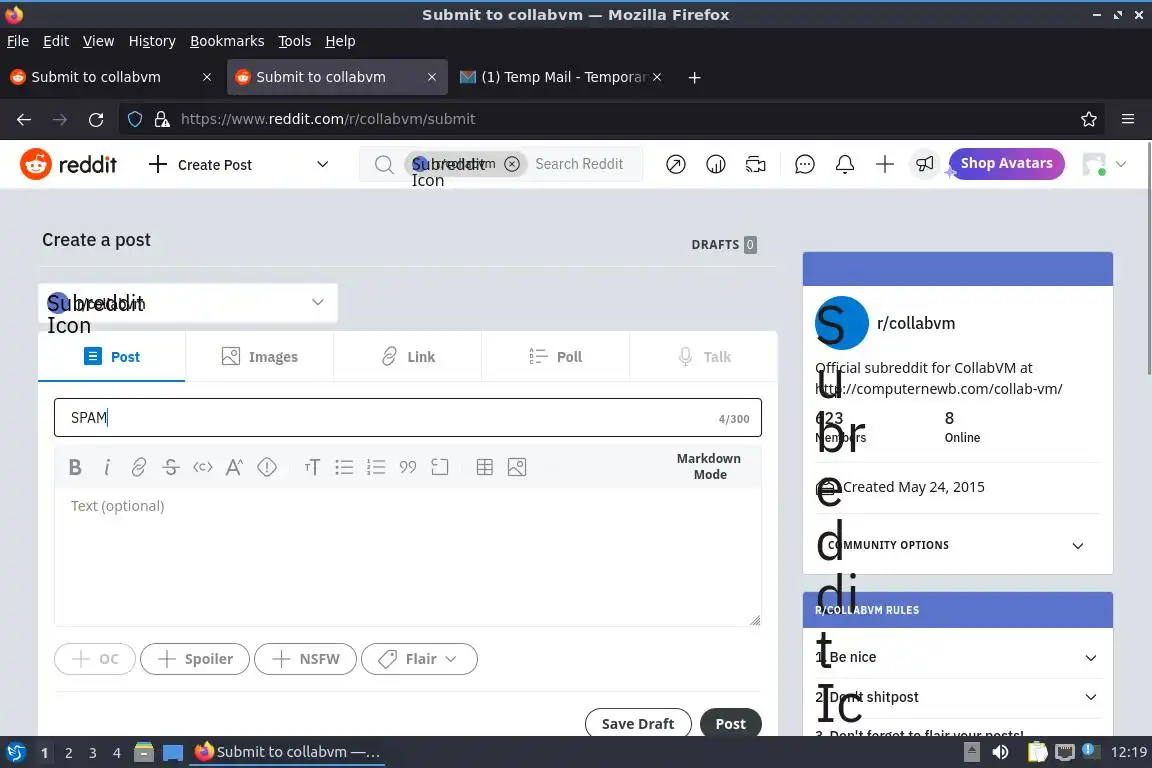This screenshot has height=768, width=1152.
Task: Open the History menu in Firefox
Action: (152, 41)
